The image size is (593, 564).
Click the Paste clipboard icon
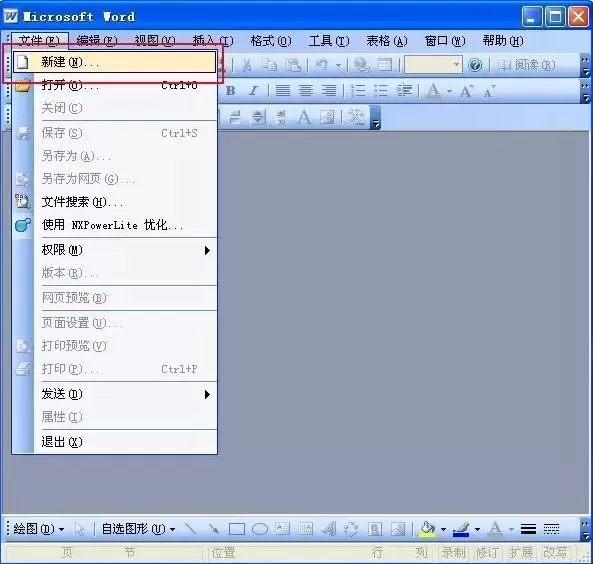(x=292, y=65)
